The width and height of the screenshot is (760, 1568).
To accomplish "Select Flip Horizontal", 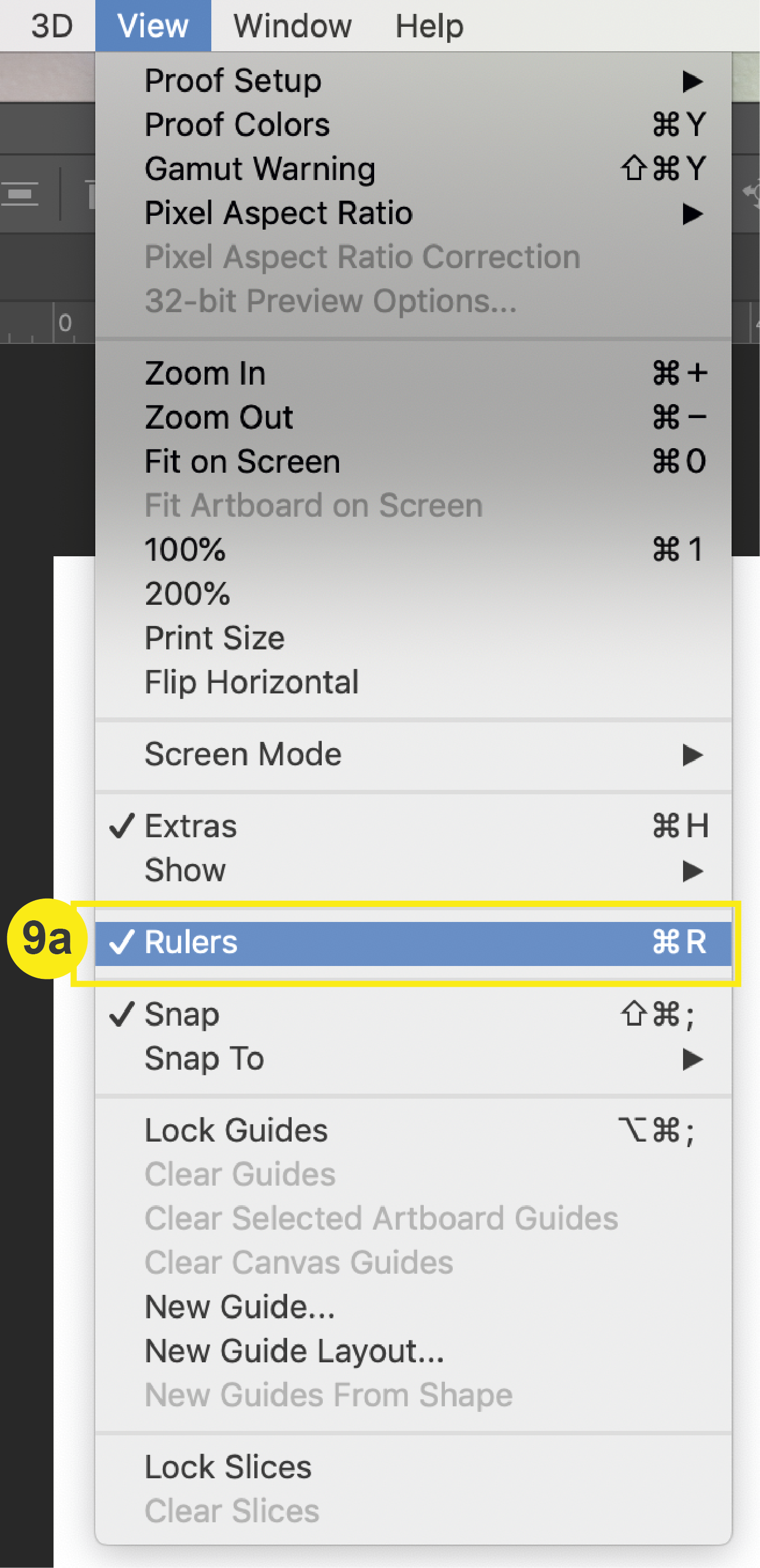I will pos(251,682).
